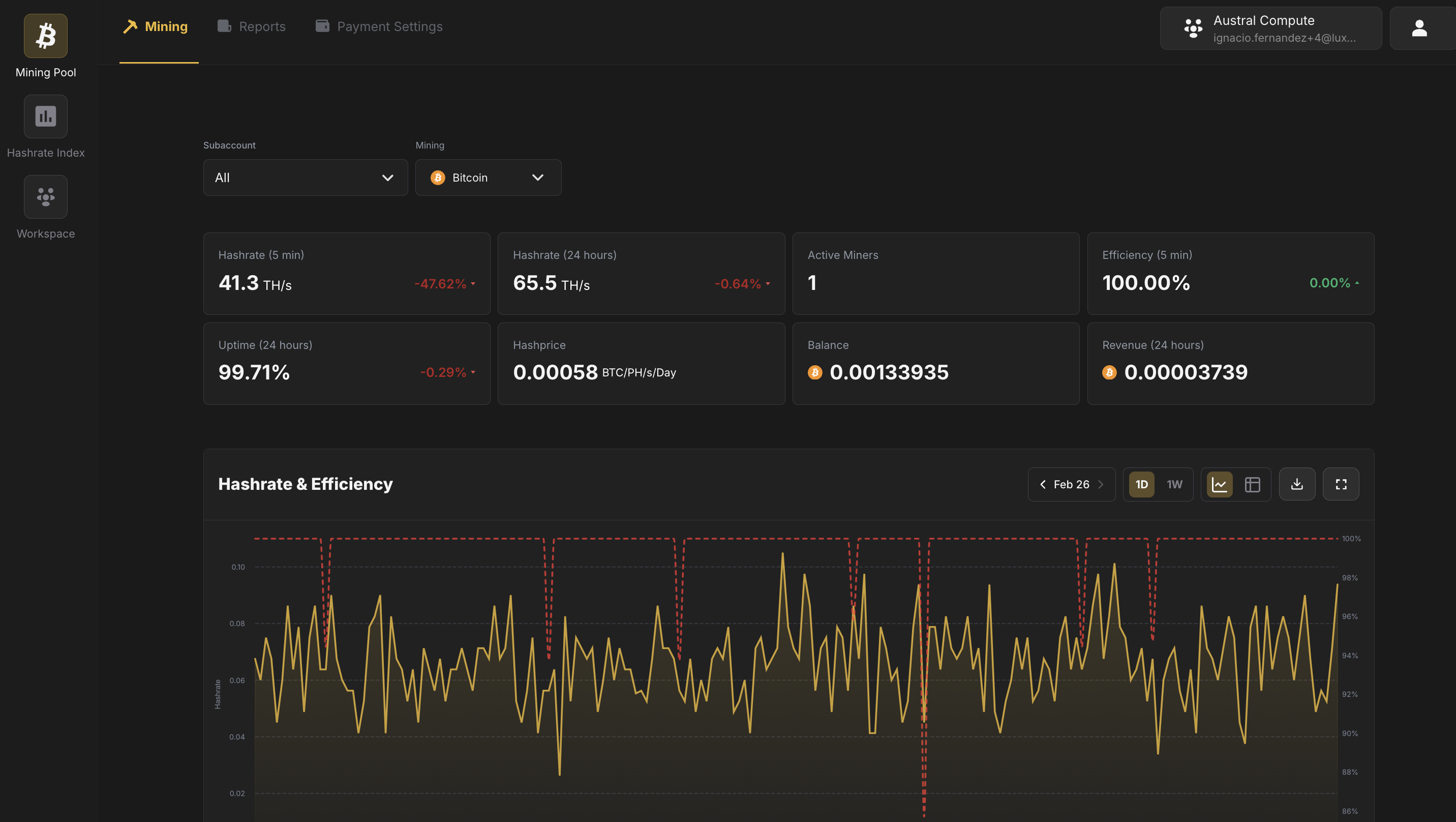Screen dimensions: 1456x822
Task: Switch to the line chart view
Action: pos(1219,484)
